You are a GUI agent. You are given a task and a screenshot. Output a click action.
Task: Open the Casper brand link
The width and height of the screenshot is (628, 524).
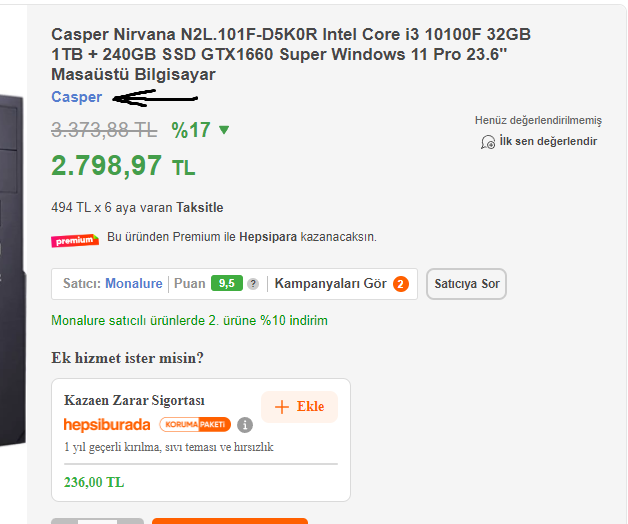[76, 97]
